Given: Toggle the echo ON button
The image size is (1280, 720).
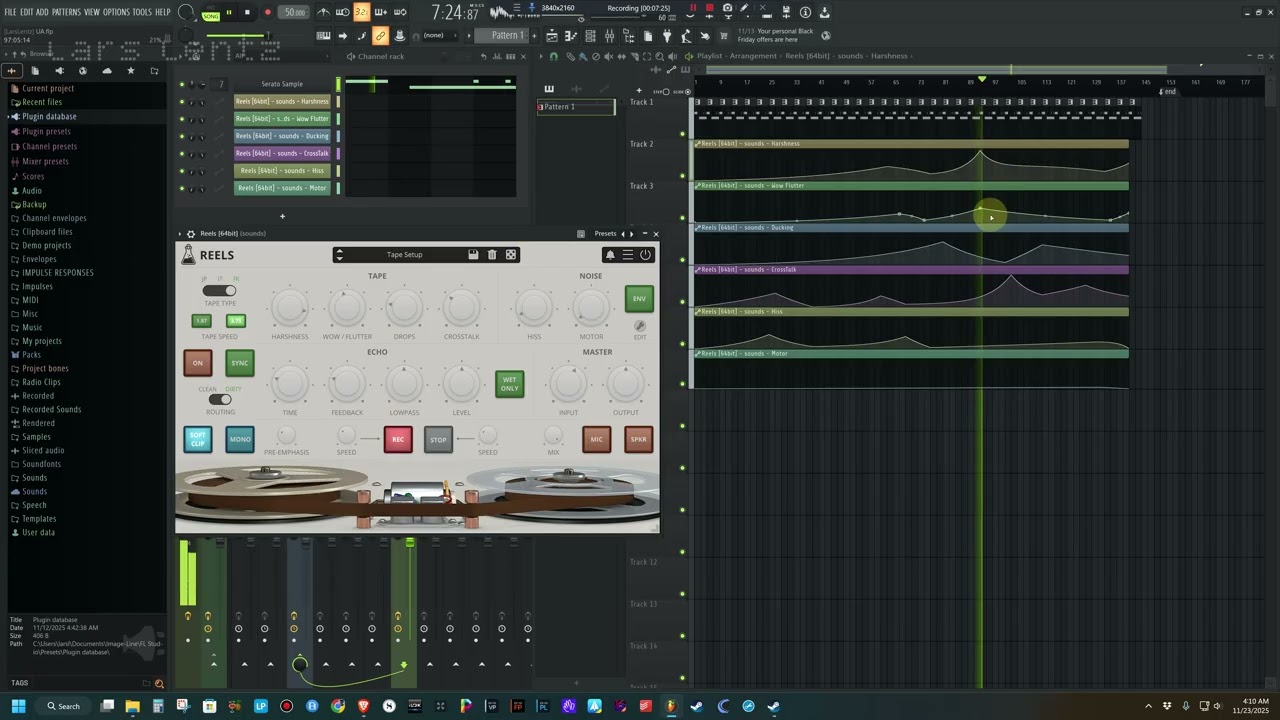Looking at the screenshot, I should click(x=197, y=363).
